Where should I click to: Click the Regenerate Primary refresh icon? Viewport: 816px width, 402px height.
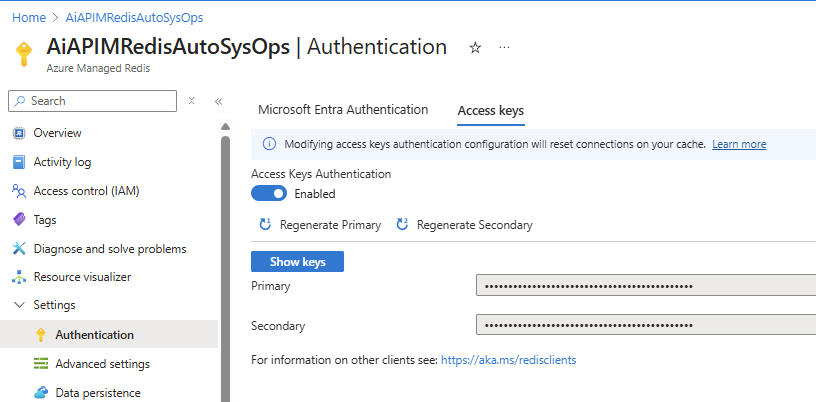pos(265,225)
